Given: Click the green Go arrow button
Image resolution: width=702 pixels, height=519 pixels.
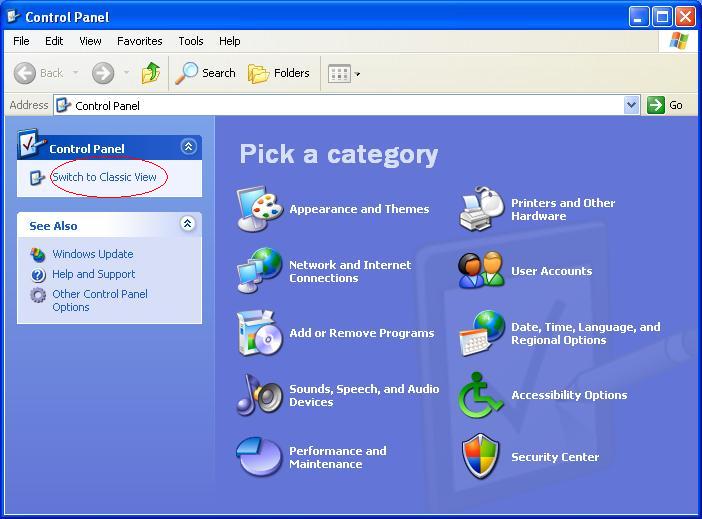Looking at the screenshot, I should (x=656, y=105).
